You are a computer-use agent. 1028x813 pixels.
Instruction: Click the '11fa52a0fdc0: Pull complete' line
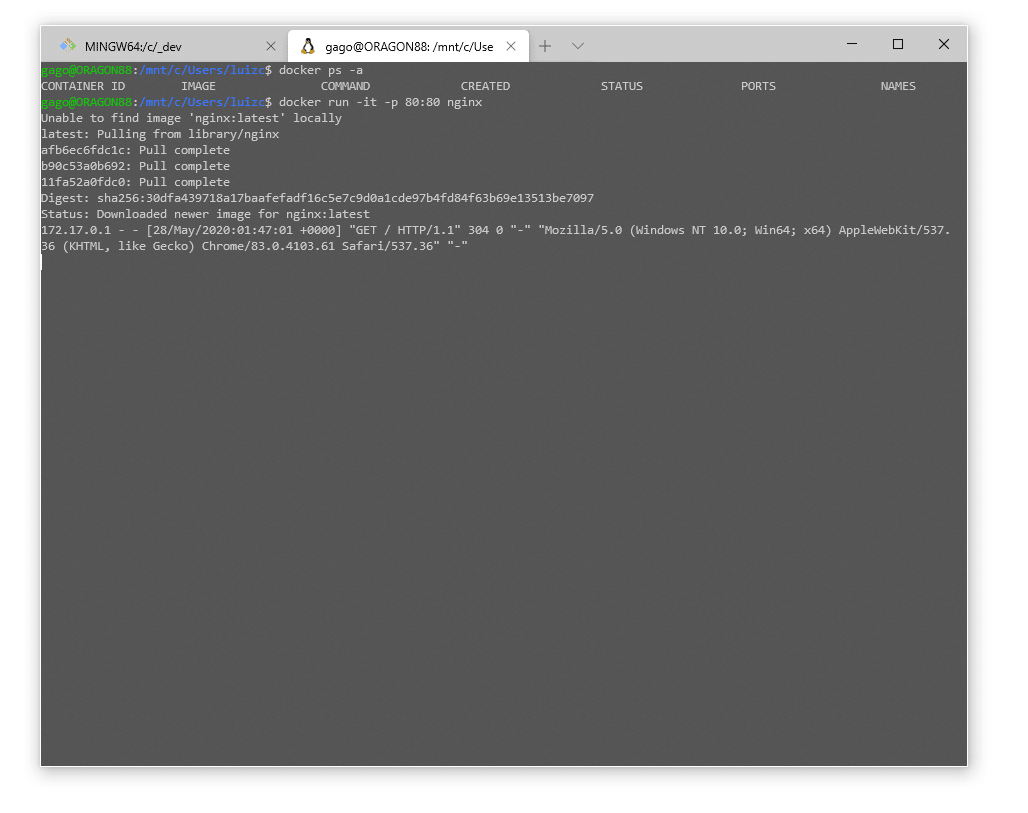click(136, 182)
